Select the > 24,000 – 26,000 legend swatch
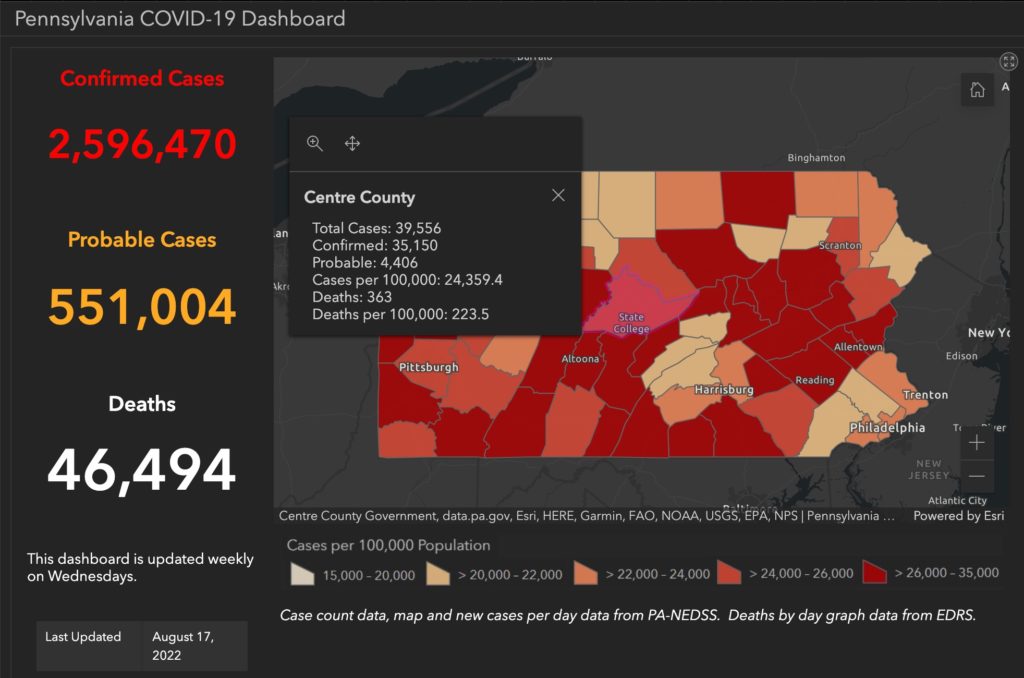 coord(727,574)
